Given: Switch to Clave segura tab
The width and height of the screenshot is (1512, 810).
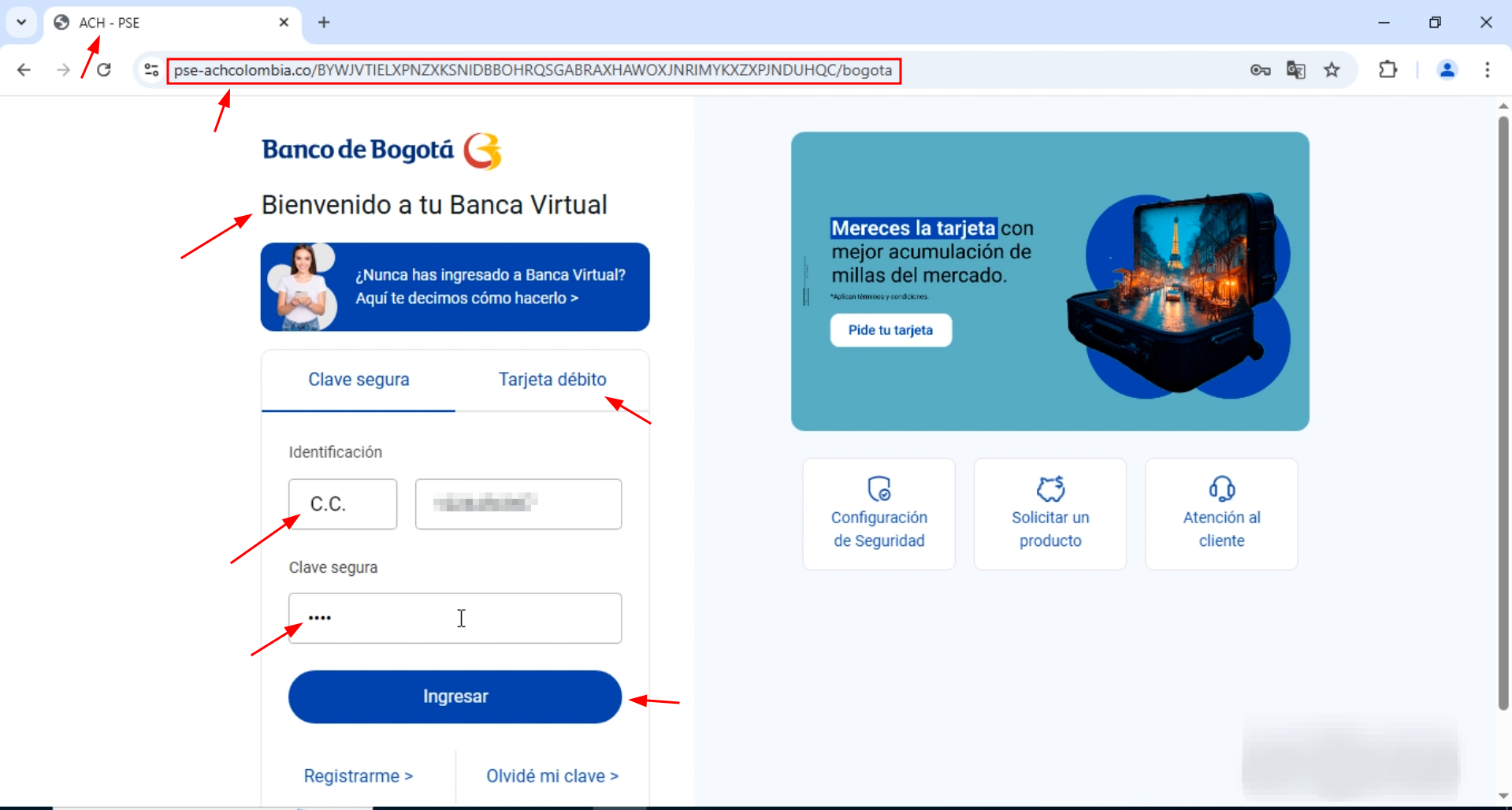Looking at the screenshot, I should click(358, 380).
